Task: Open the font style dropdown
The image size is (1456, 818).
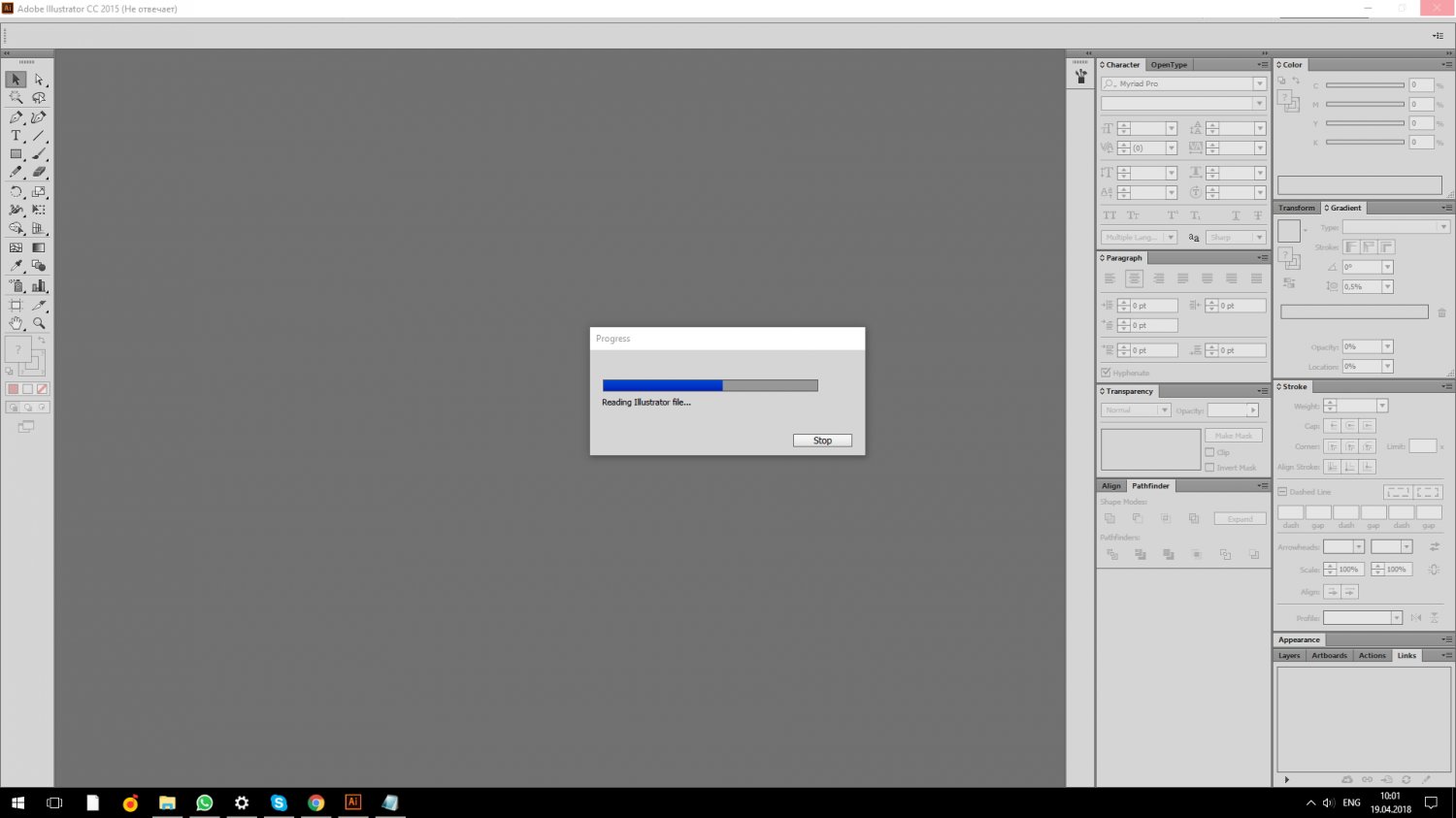Action: (x=1259, y=104)
